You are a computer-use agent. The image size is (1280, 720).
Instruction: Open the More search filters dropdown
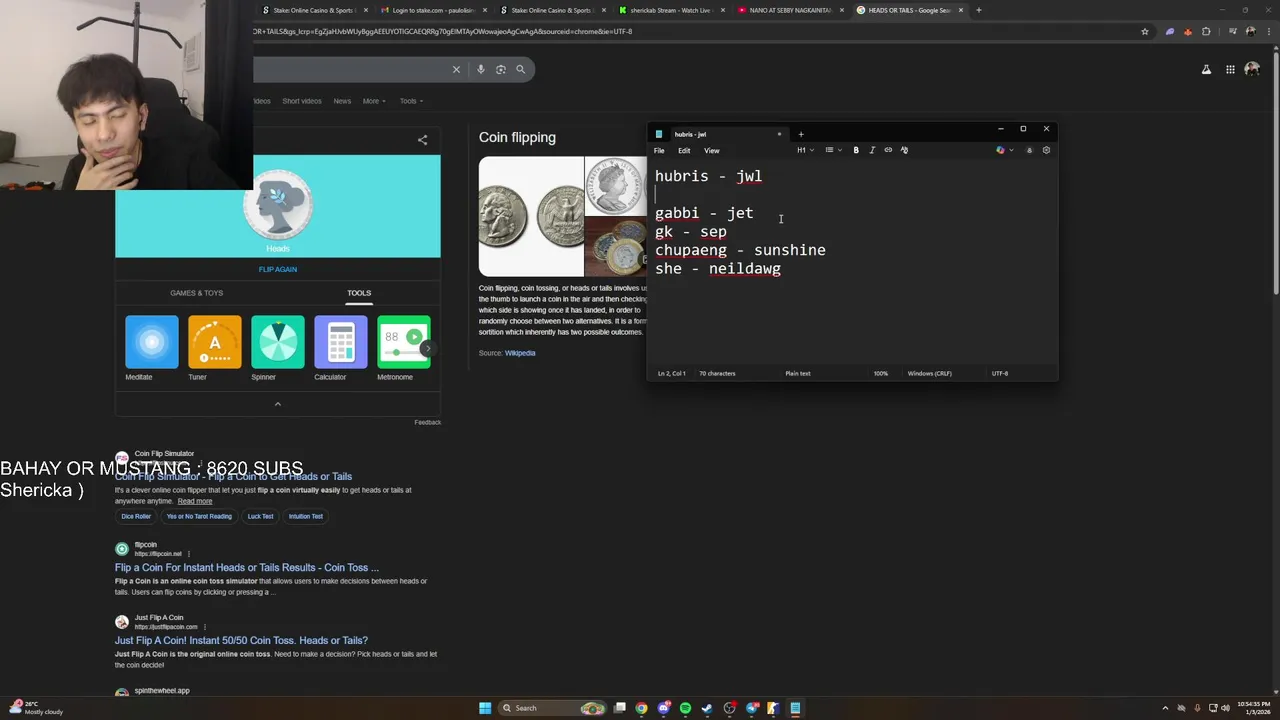(373, 101)
